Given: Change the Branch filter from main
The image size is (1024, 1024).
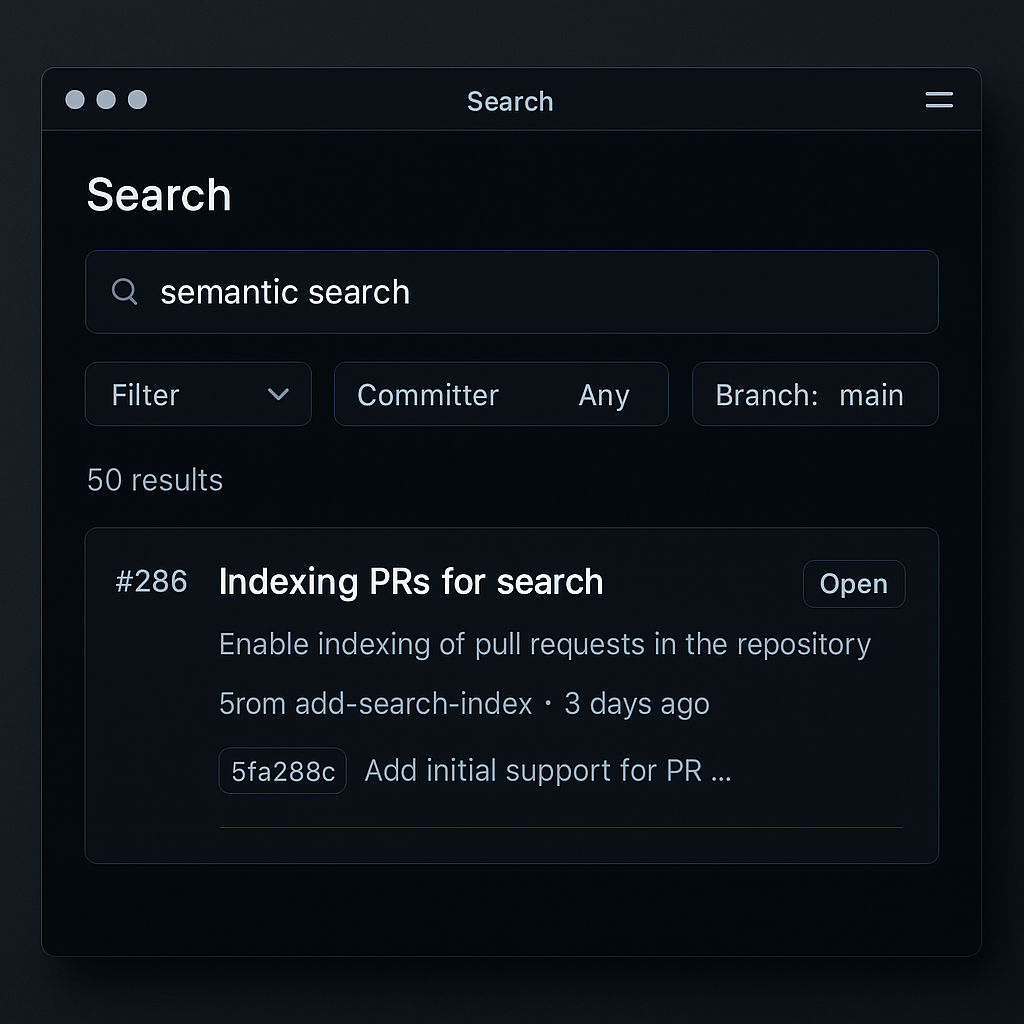Looking at the screenshot, I should point(814,394).
